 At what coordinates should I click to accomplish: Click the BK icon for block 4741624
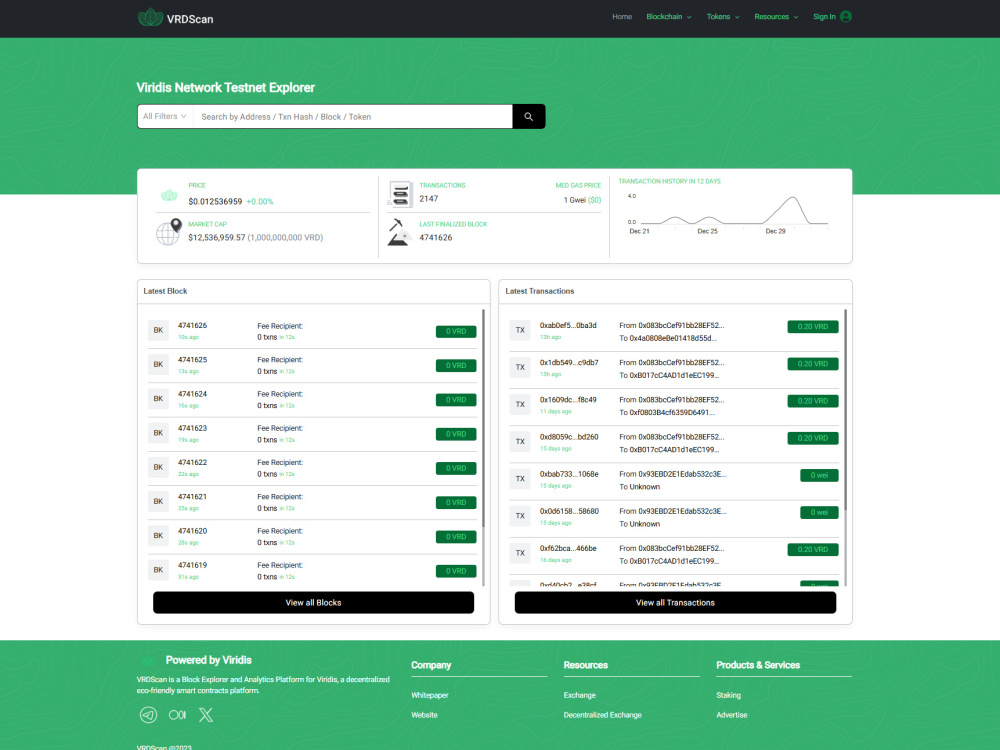pyautogui.click(x=158, y=399)
